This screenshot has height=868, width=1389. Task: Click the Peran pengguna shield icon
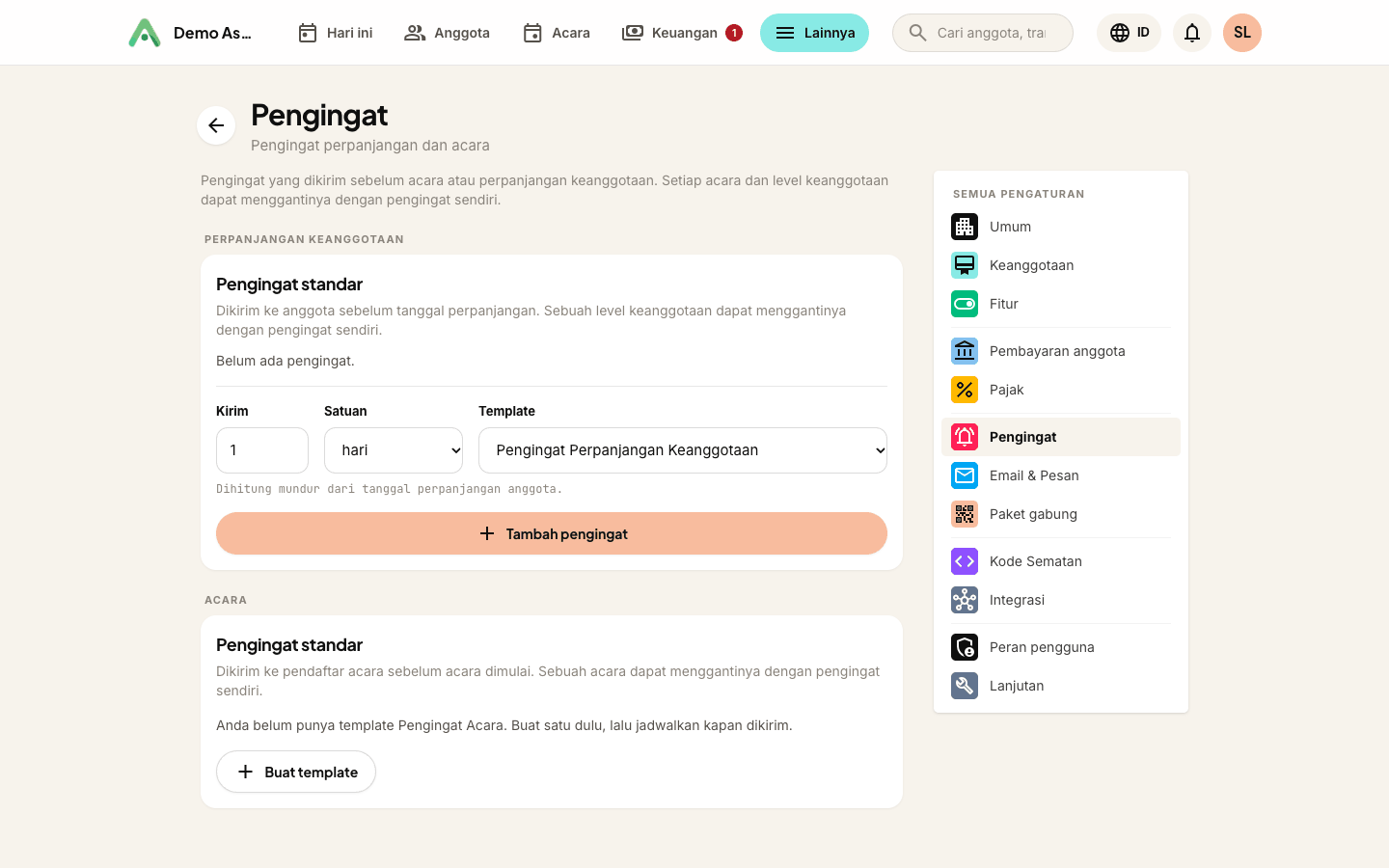pyautogui.click(x=965, y=647)
